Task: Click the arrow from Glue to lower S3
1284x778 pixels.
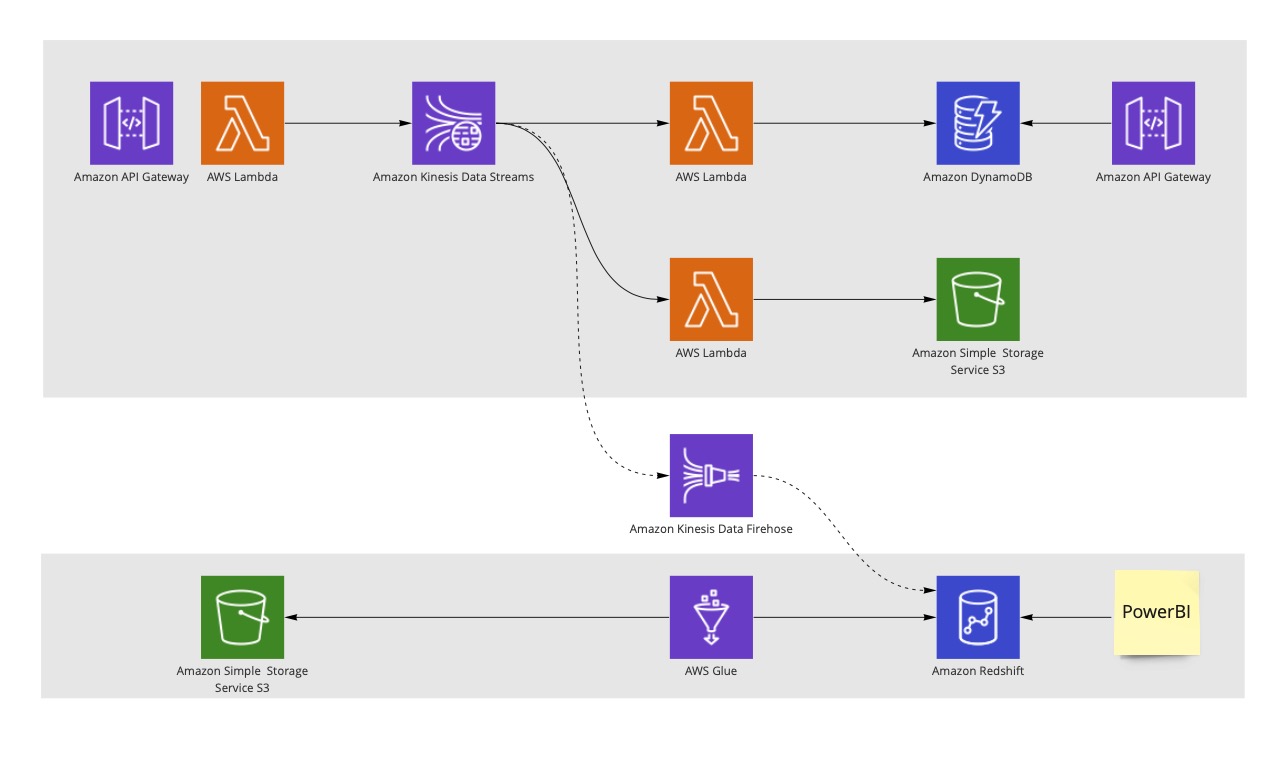Action: click(477, 617)
